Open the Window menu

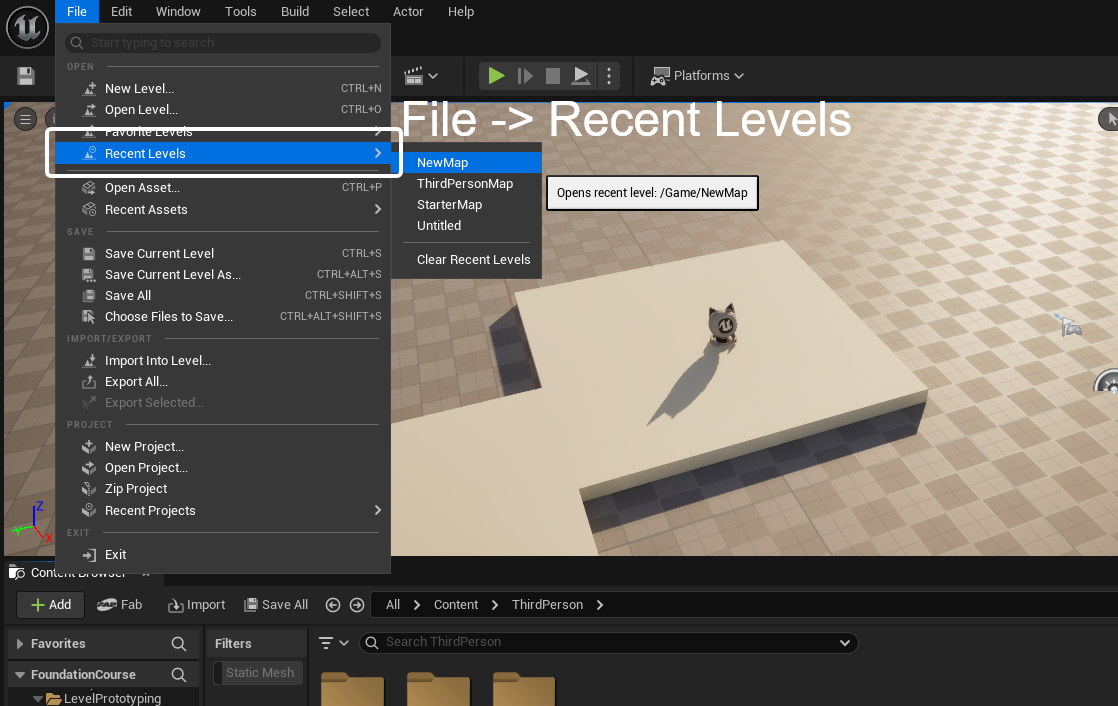(x=178, y=11)
